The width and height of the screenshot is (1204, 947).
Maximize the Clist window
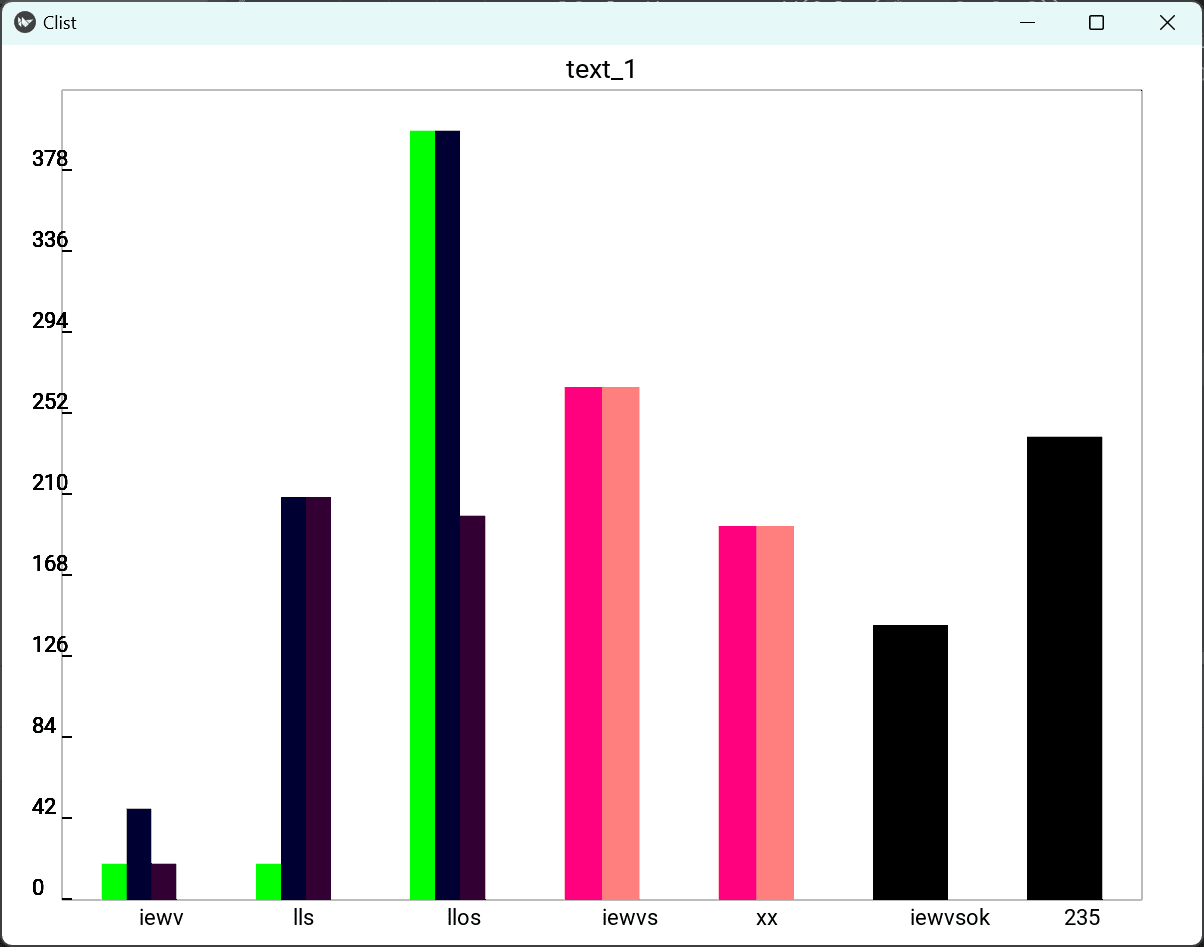pyautogui.click(x=1096, y=22)
